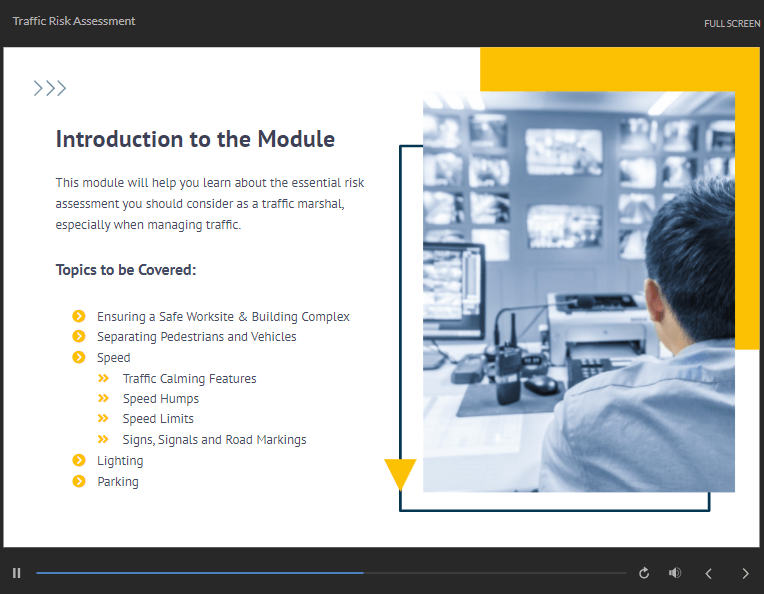The width and height of the screenshot is (764, 594).
Task: Replay the current slide
Action: pos(644,573)
